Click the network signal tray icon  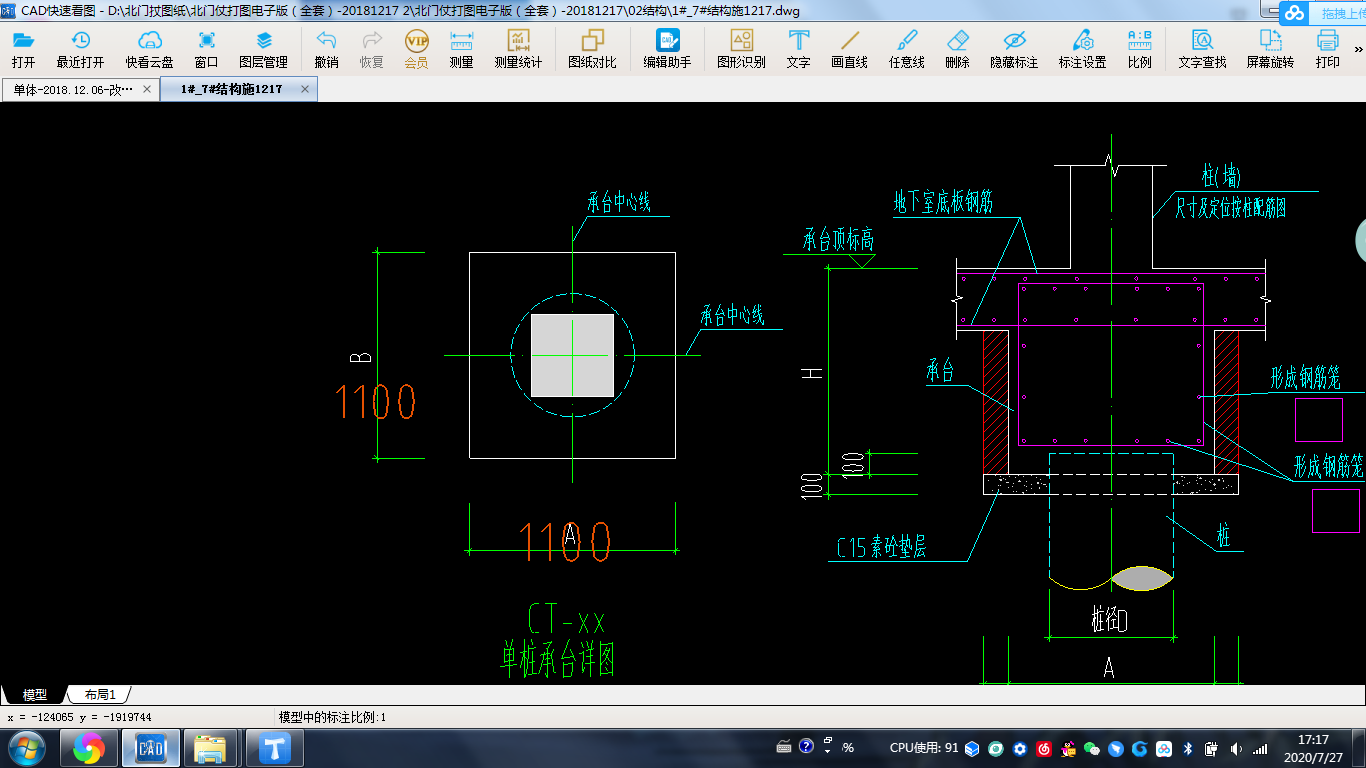[1260, 748]
